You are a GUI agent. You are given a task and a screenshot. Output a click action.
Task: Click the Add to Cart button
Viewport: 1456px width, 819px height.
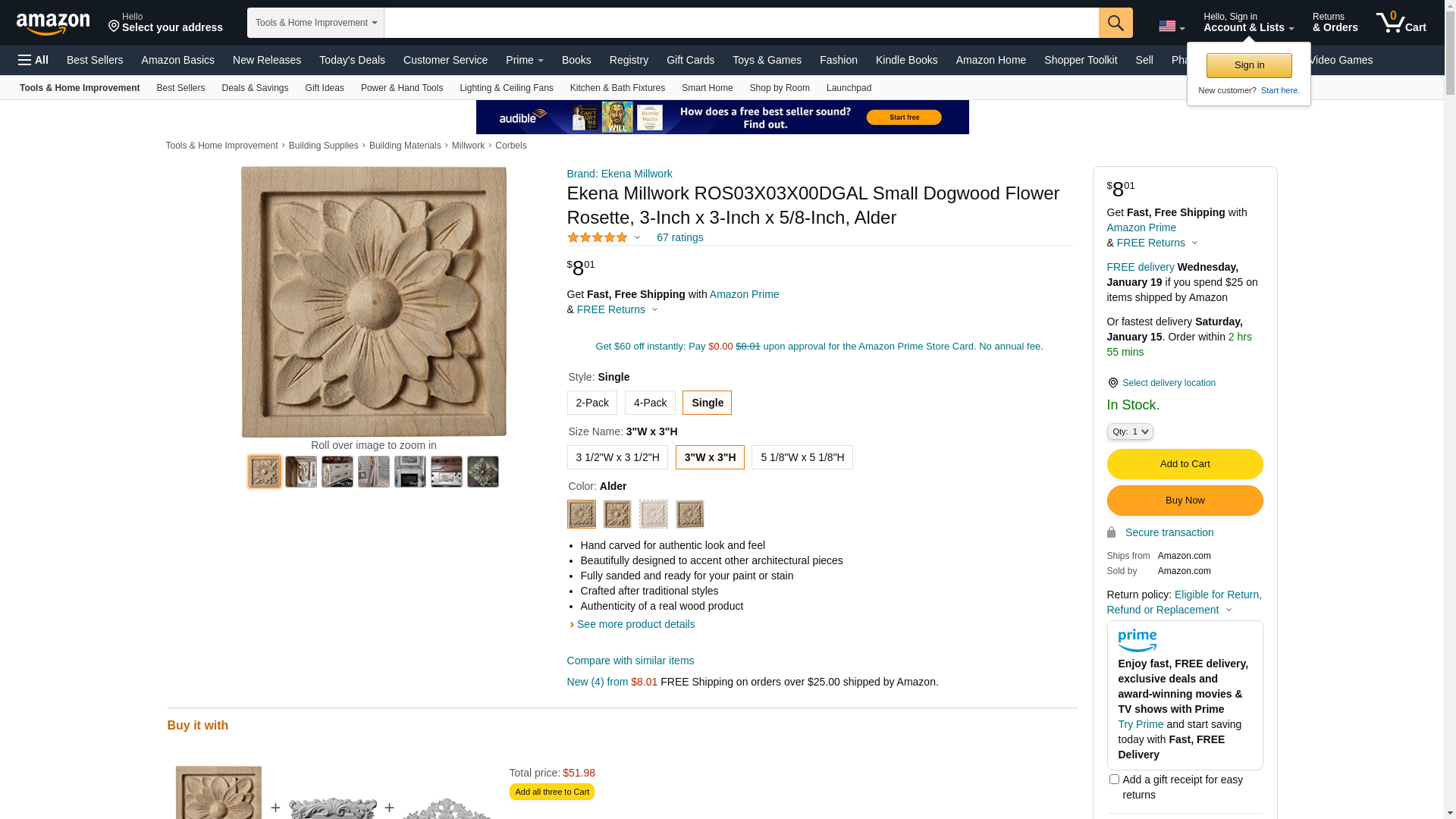(x=1184, y=464)
